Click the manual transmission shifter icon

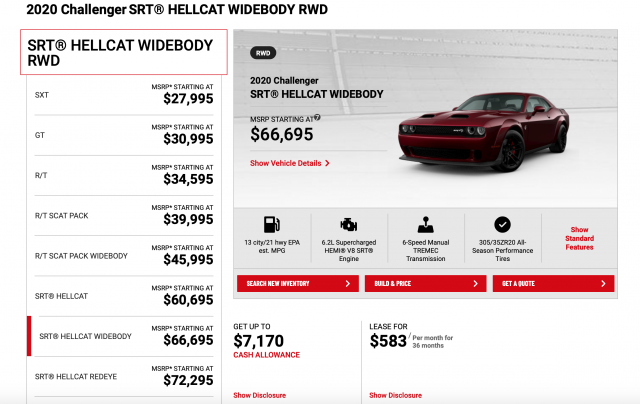click(425, 224)
